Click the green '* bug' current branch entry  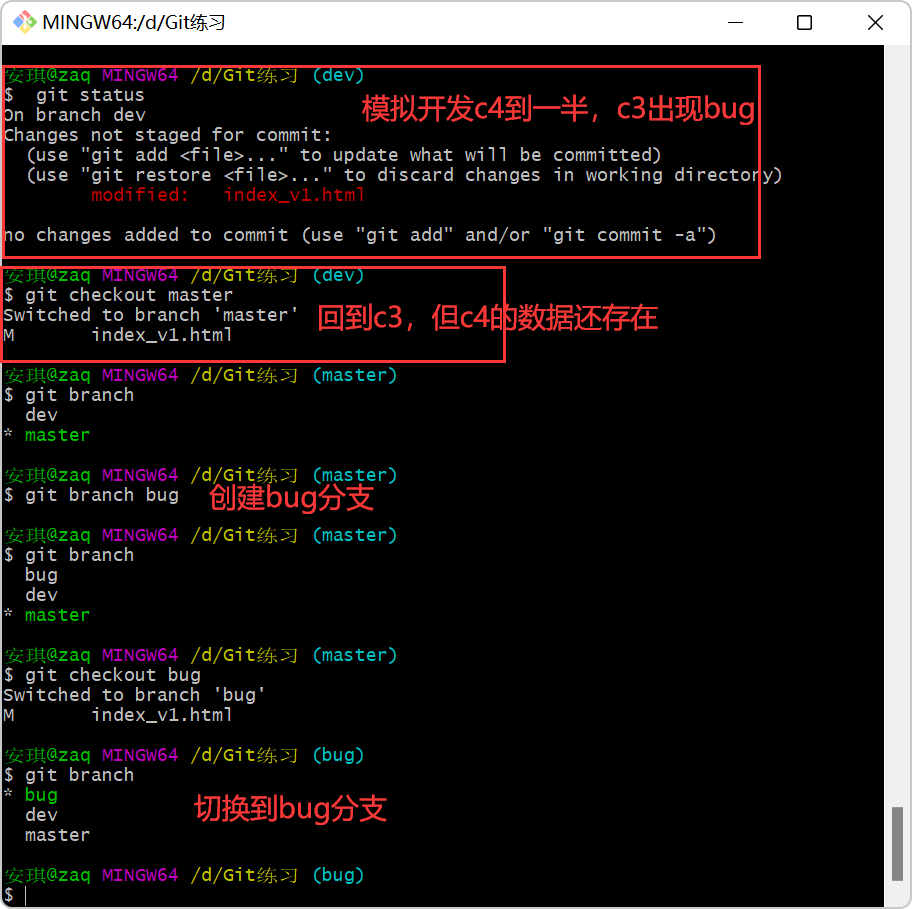tap(31, 795)
